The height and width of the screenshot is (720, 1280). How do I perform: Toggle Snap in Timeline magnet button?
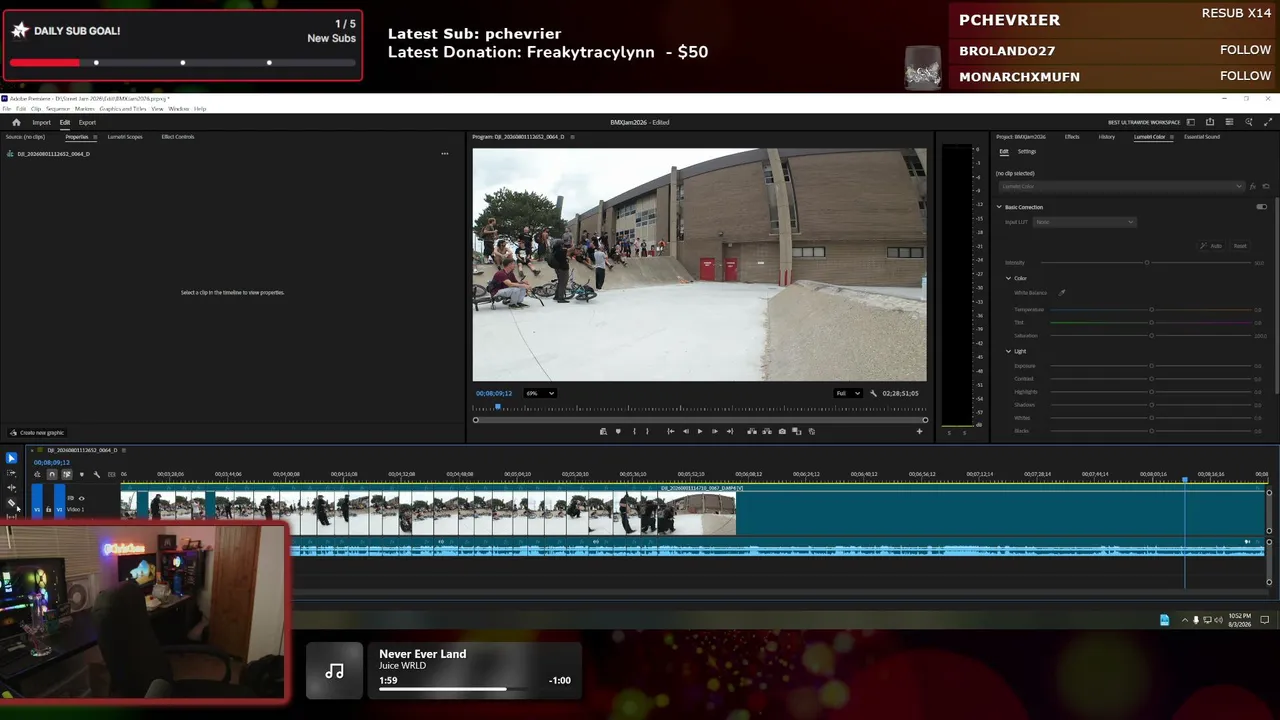tap(52, 474)
